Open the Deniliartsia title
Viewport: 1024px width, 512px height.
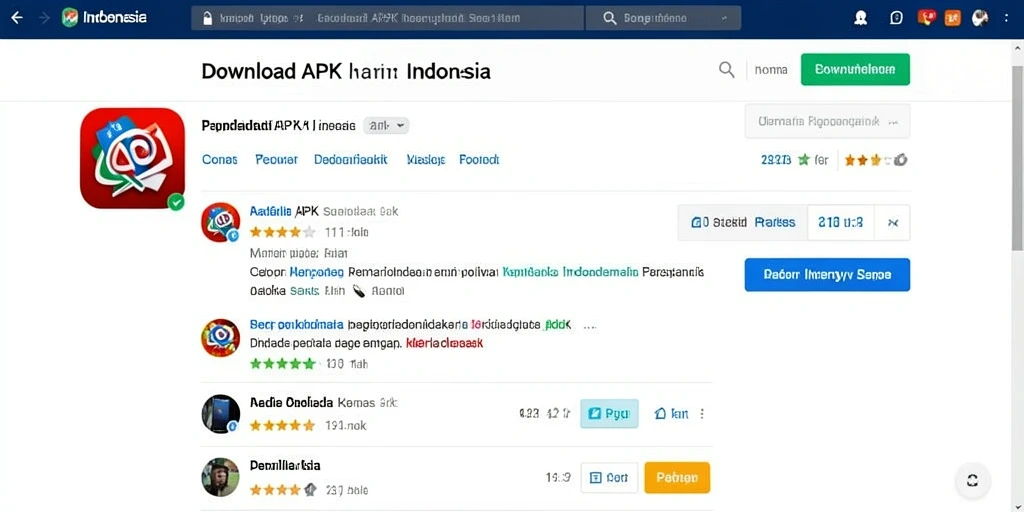click(285, 466)
